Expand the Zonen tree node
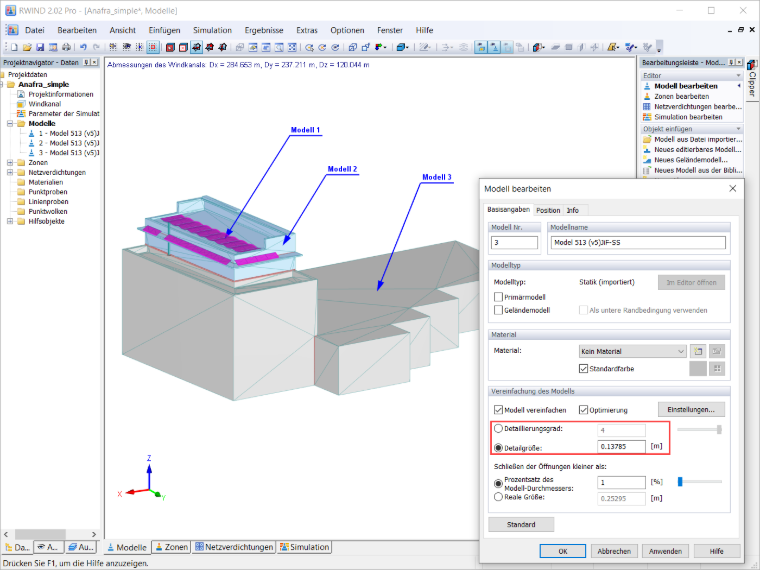Screen dimensions: 760x570 coord(10,162)
